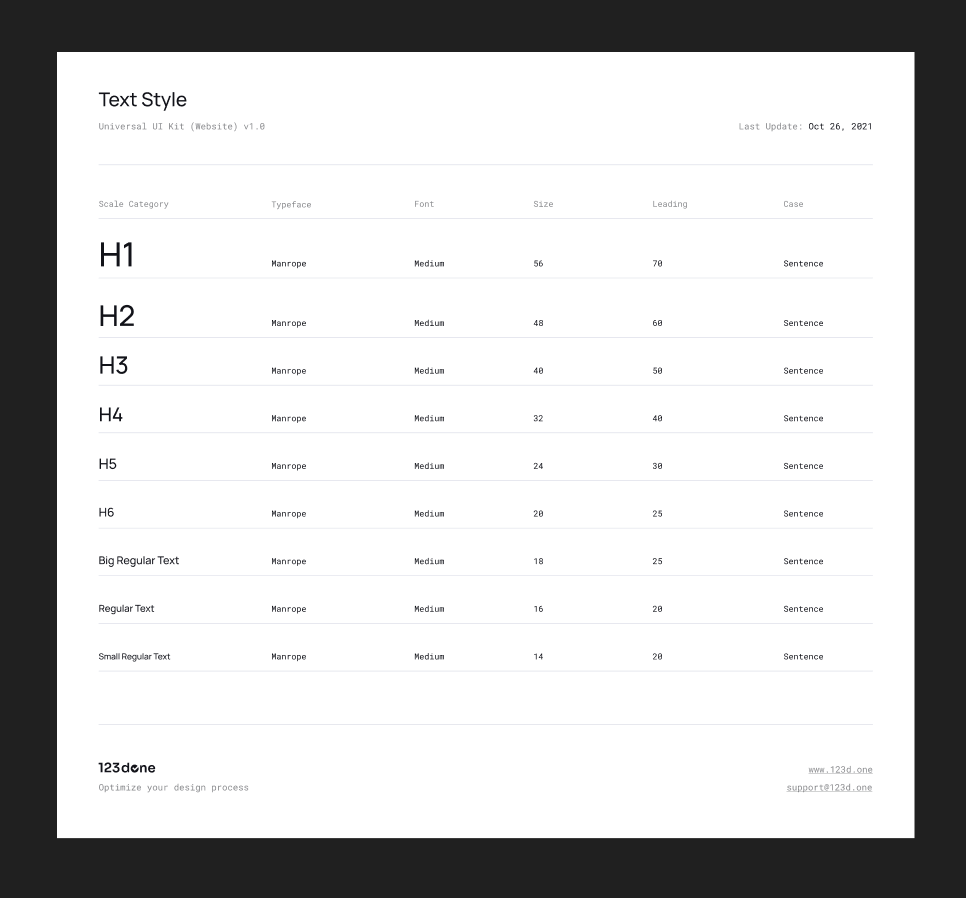Click size value 40 in H3 row
This screenshot has width=966, height=898.
[x=538, y=371]
